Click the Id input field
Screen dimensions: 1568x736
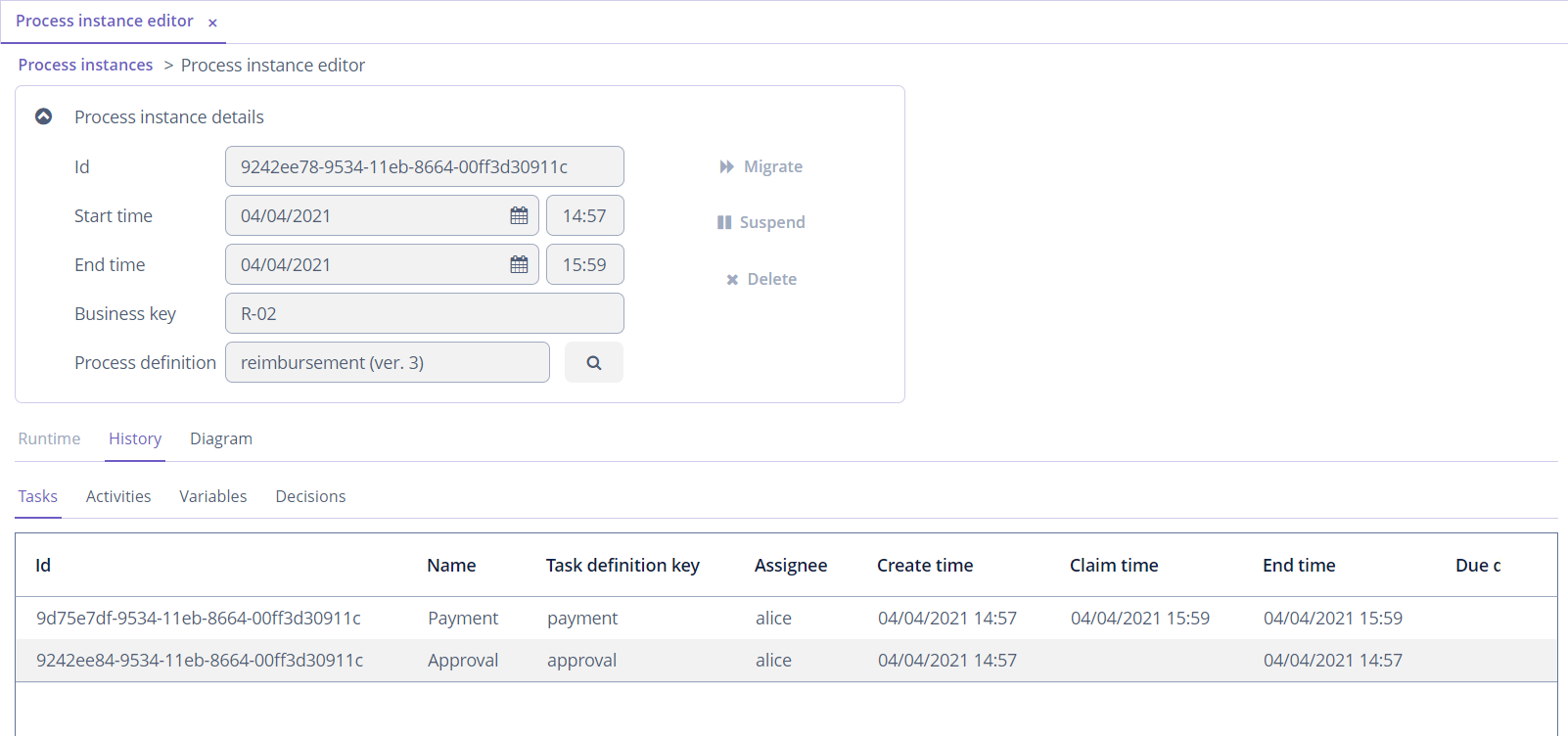click(425, 166)
